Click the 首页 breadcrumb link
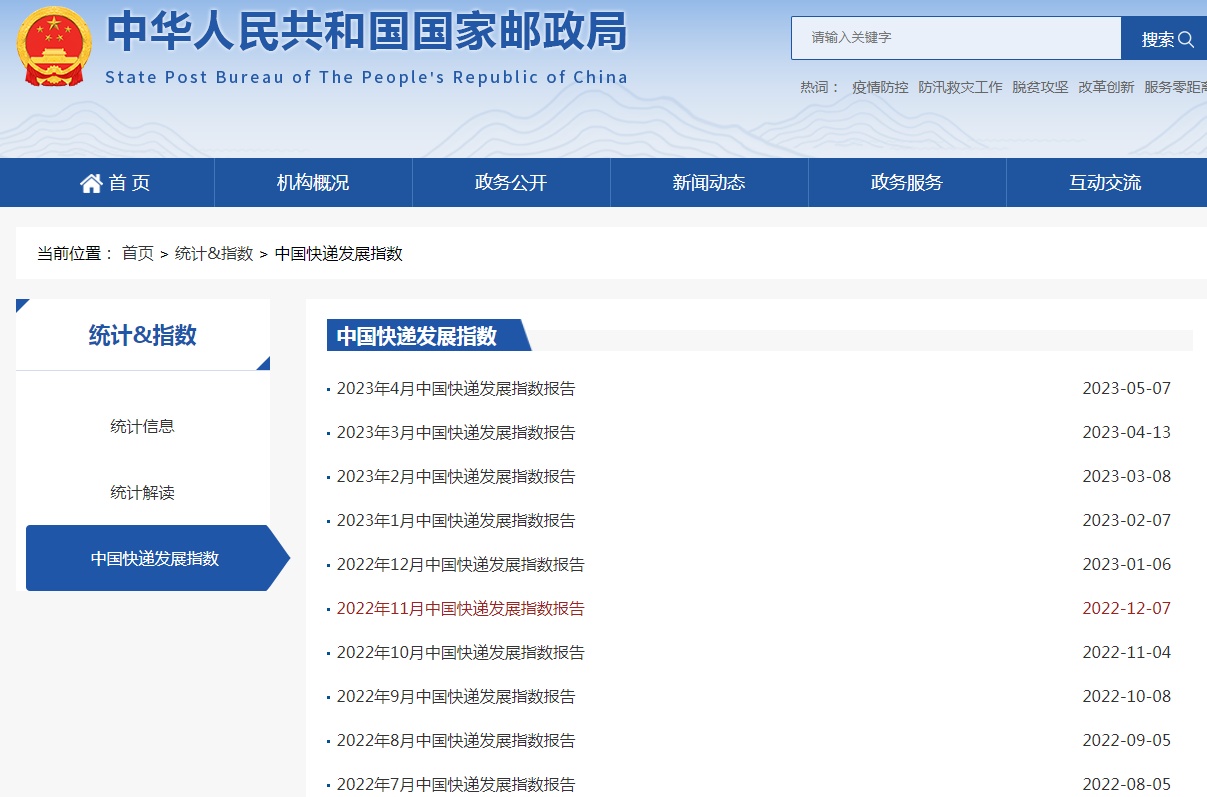The image size is (1207, 797). [x=138, y=254]
